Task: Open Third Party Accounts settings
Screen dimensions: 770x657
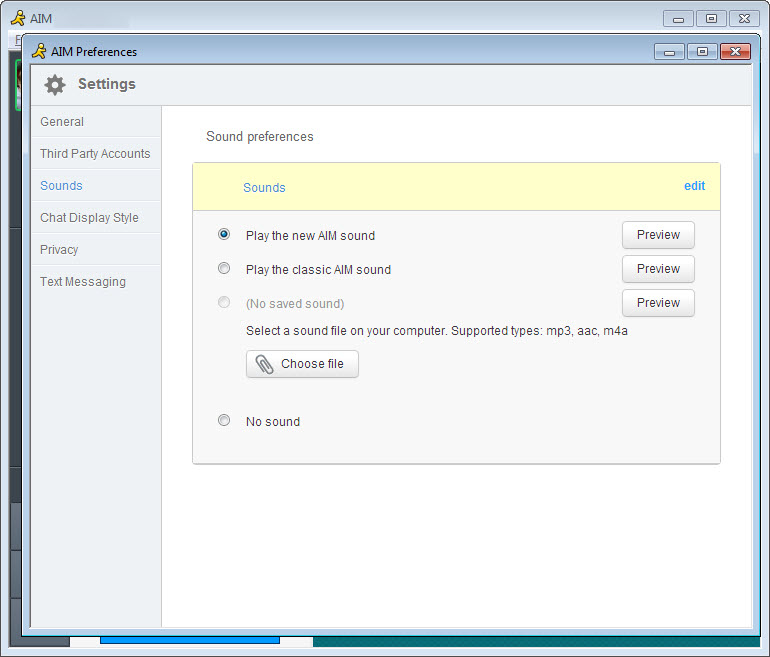Action: coord(96,154)
